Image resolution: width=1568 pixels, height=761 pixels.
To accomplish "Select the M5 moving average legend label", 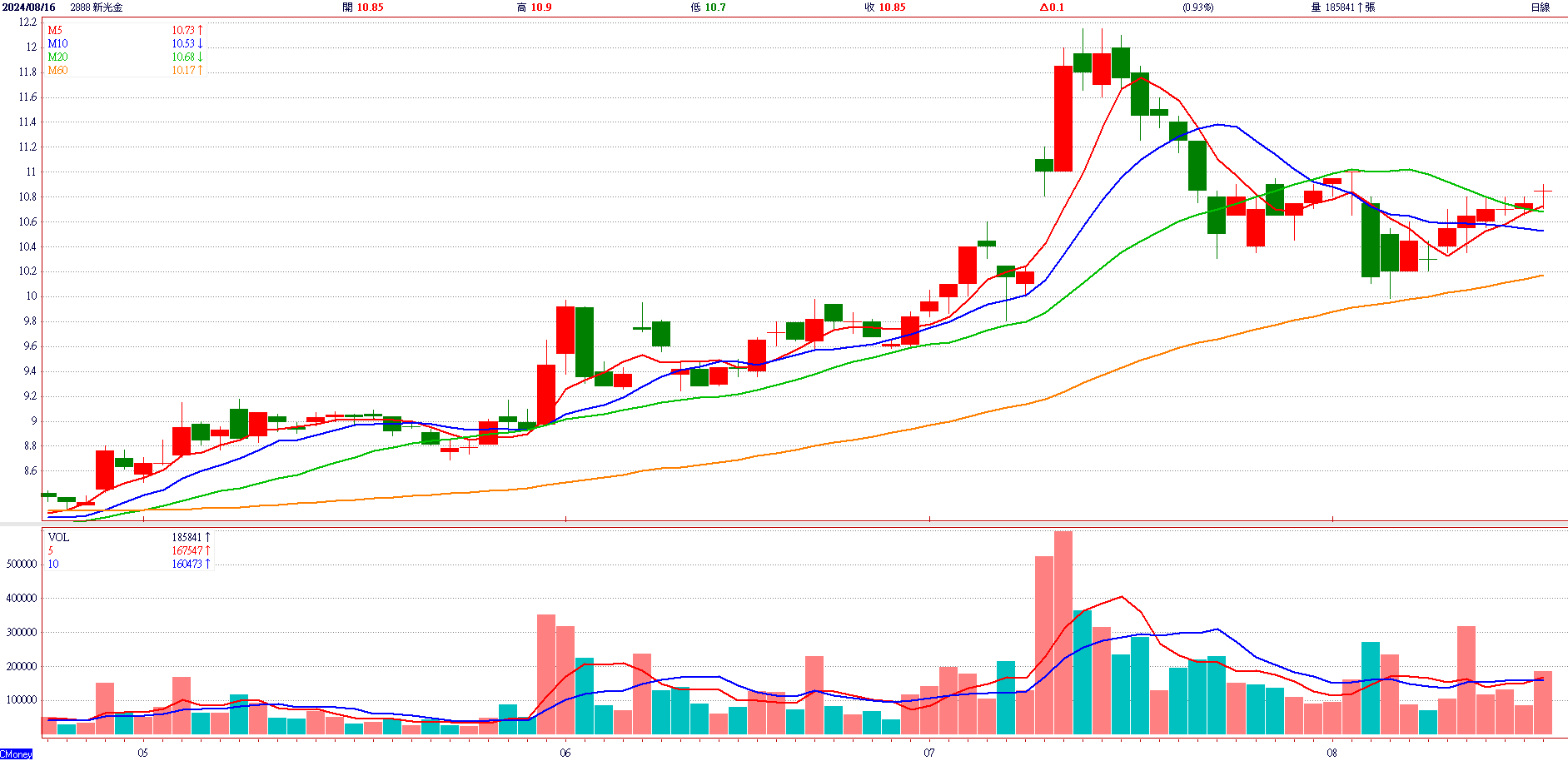I will pos(55,31).
